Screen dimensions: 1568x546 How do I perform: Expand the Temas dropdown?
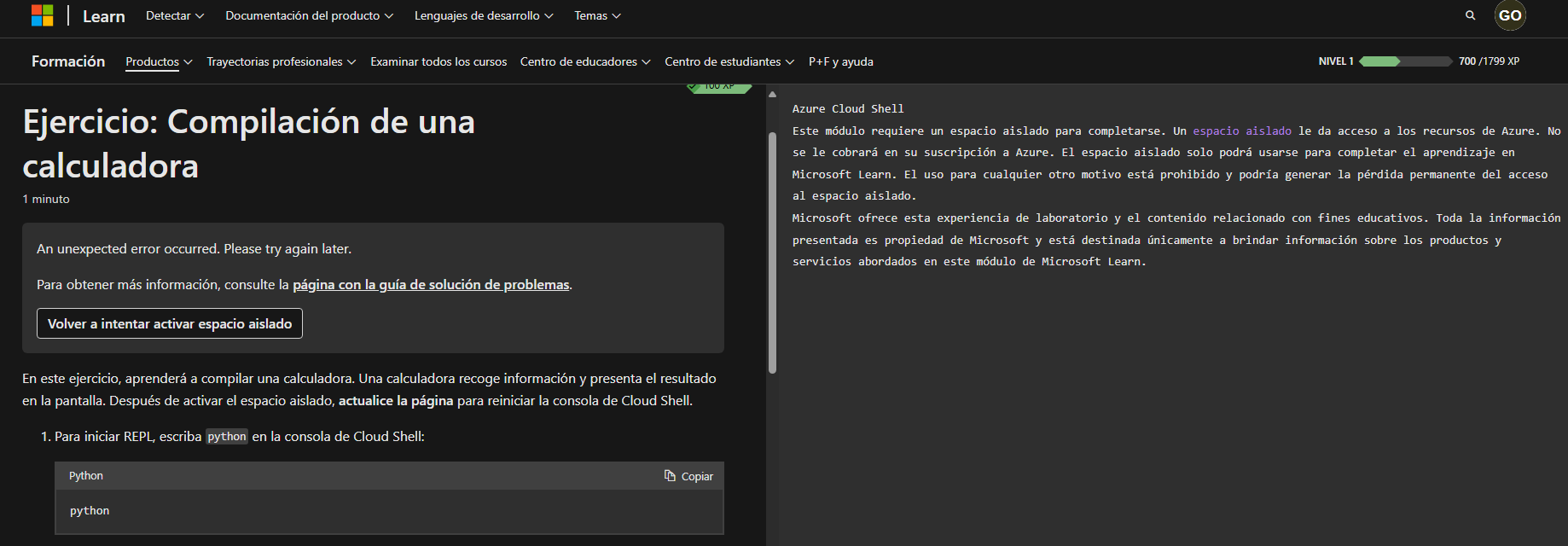point(597,15)
